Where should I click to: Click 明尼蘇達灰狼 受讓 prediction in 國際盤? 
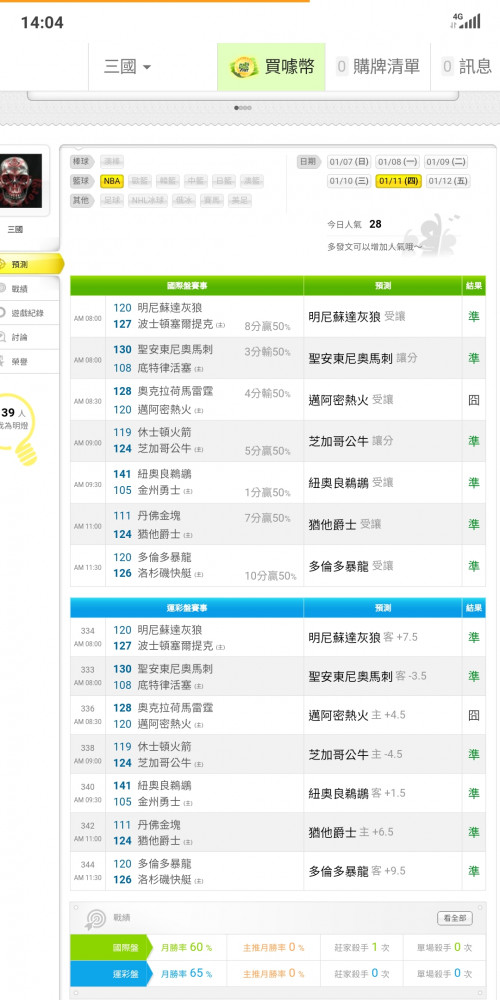357,316
